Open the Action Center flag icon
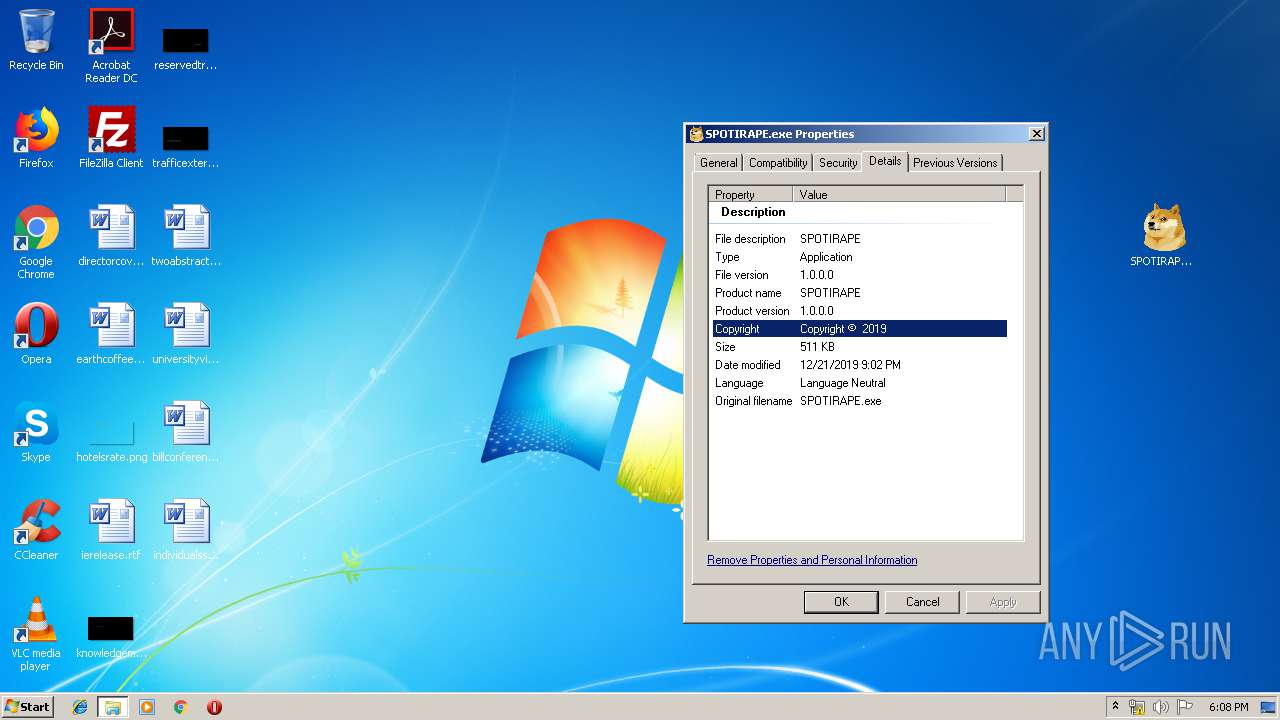The height and width of the screenshot is (720, 1280). click(x=1185, y=707)
